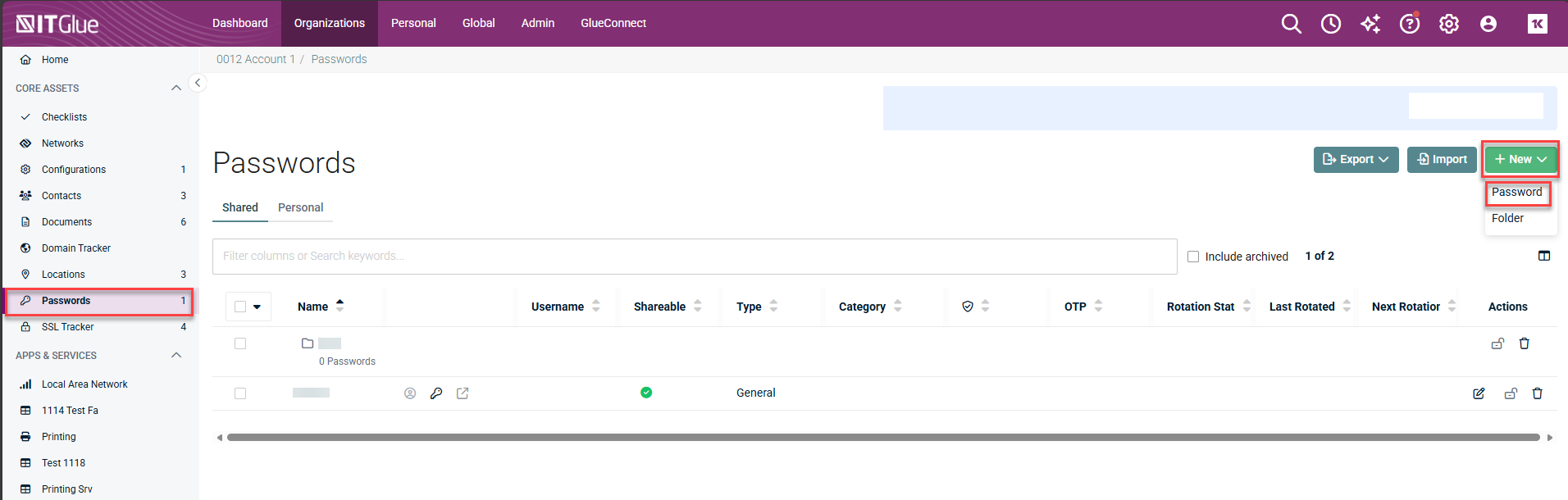Click the trash icon on folder row
The height and width of the screenshot is (500, 1568).
point(1524,343)
